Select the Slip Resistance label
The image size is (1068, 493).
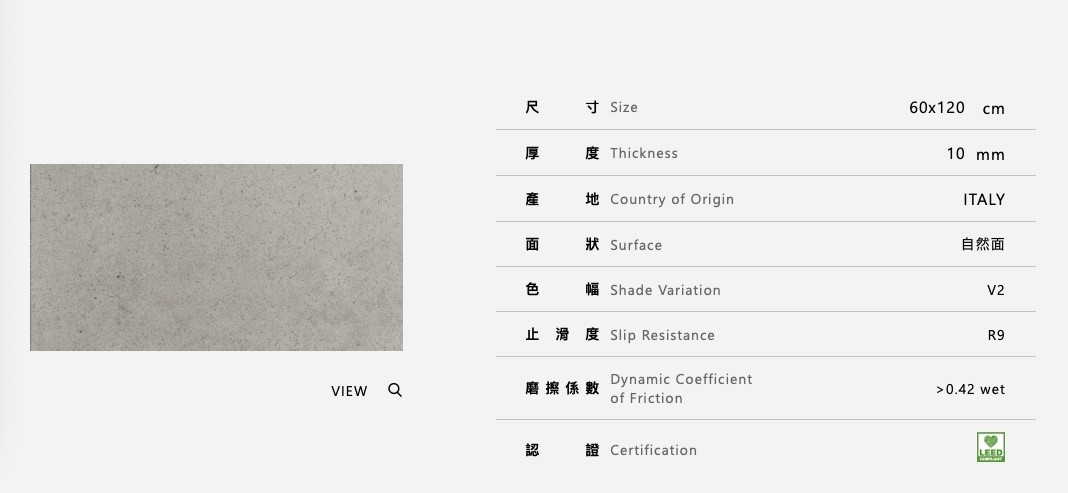[662, 335]
